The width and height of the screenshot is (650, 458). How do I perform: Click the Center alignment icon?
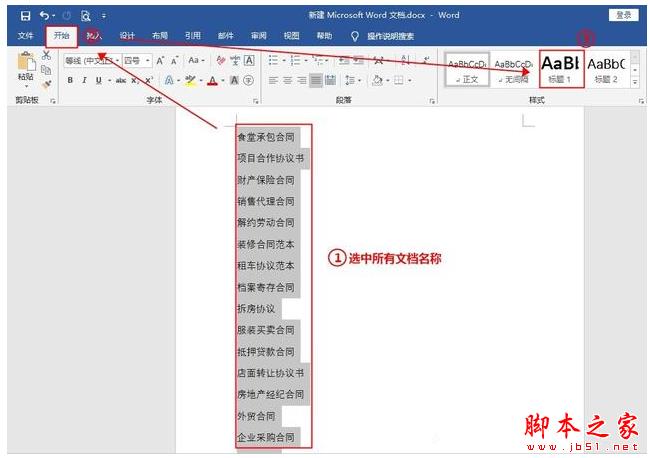click(x=287, y=80)
